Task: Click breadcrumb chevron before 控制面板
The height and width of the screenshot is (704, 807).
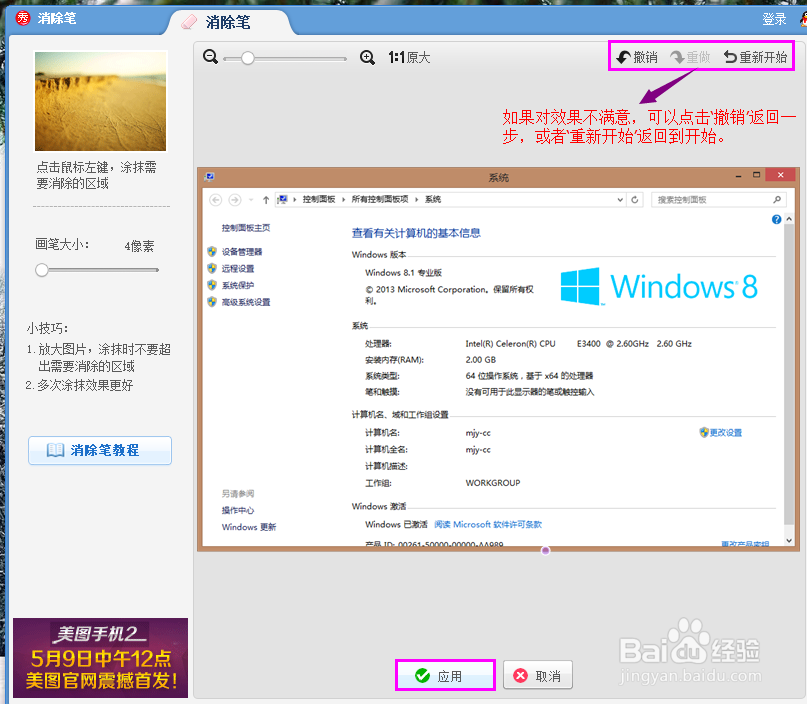Action: (x=295, y=200)
